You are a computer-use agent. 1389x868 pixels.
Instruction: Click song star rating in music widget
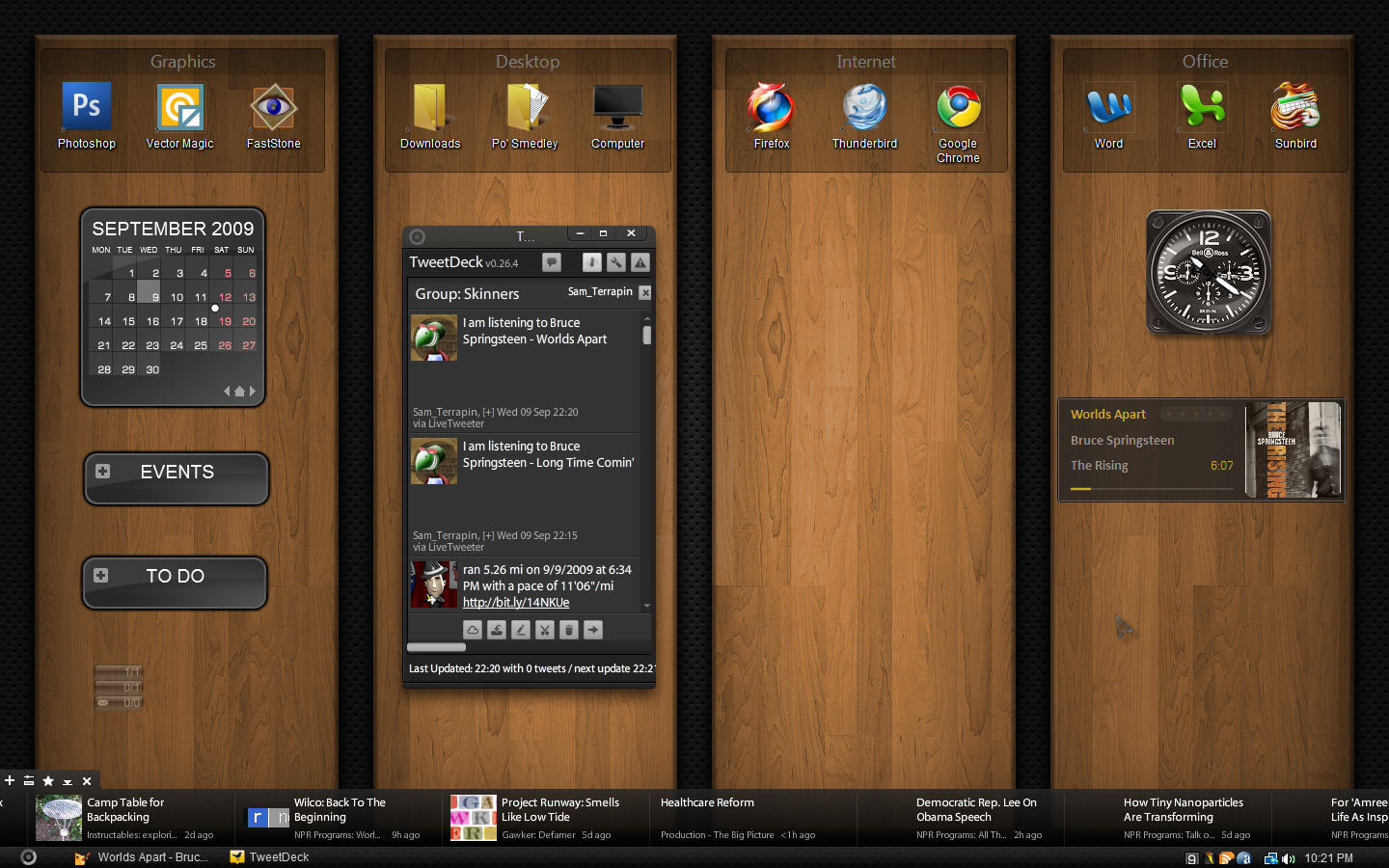(1195, 414)
